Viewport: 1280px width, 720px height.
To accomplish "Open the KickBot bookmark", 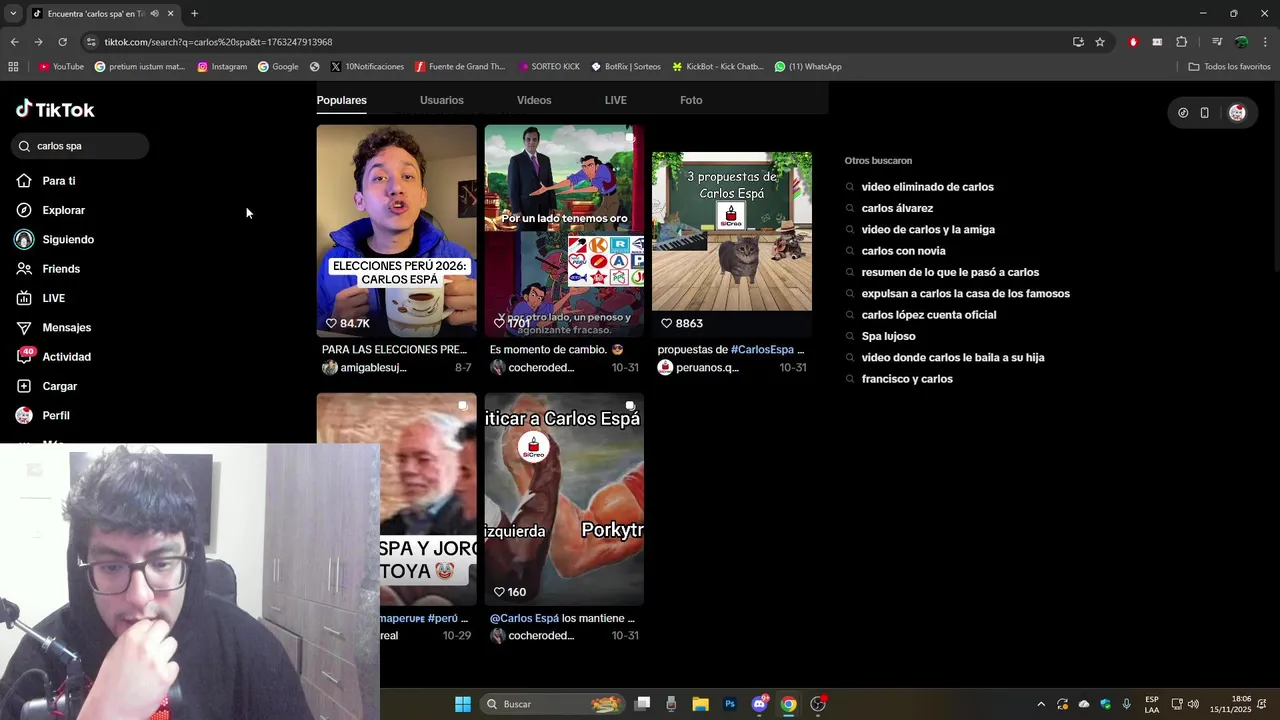I will pyautogui.click(x=717, y=67).
